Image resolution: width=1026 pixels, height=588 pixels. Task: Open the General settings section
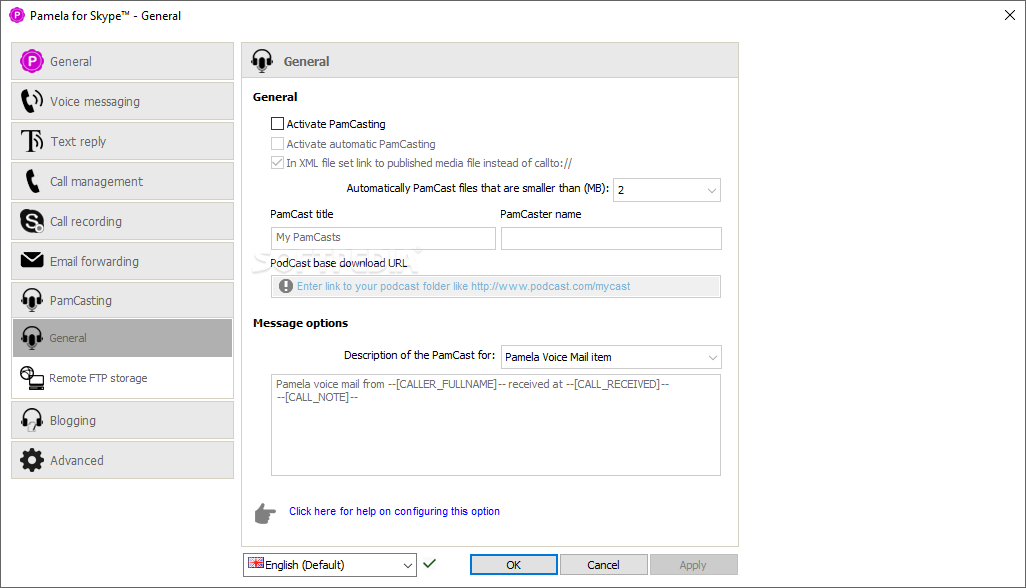click(122, 61)
